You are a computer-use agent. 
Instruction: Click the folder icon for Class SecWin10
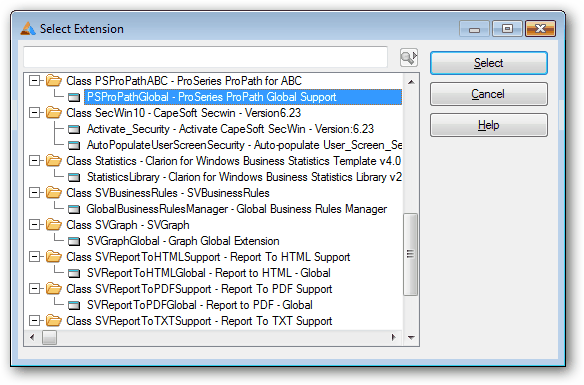pos(54,112)
